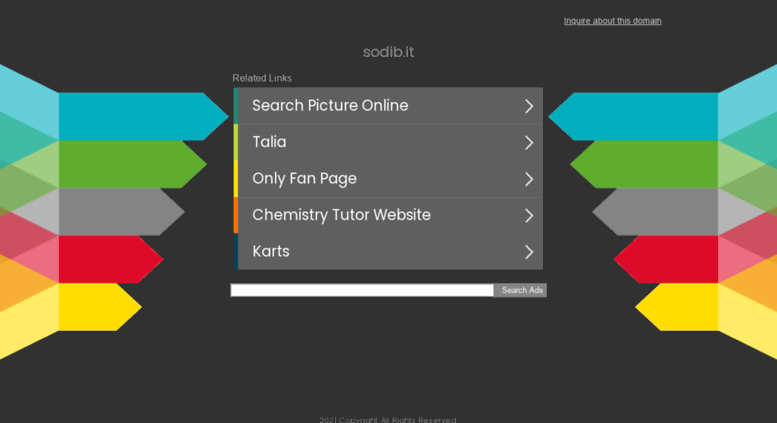Click Inquire about this domain link
The image size is (777, 423).
(x=612, y=21)
